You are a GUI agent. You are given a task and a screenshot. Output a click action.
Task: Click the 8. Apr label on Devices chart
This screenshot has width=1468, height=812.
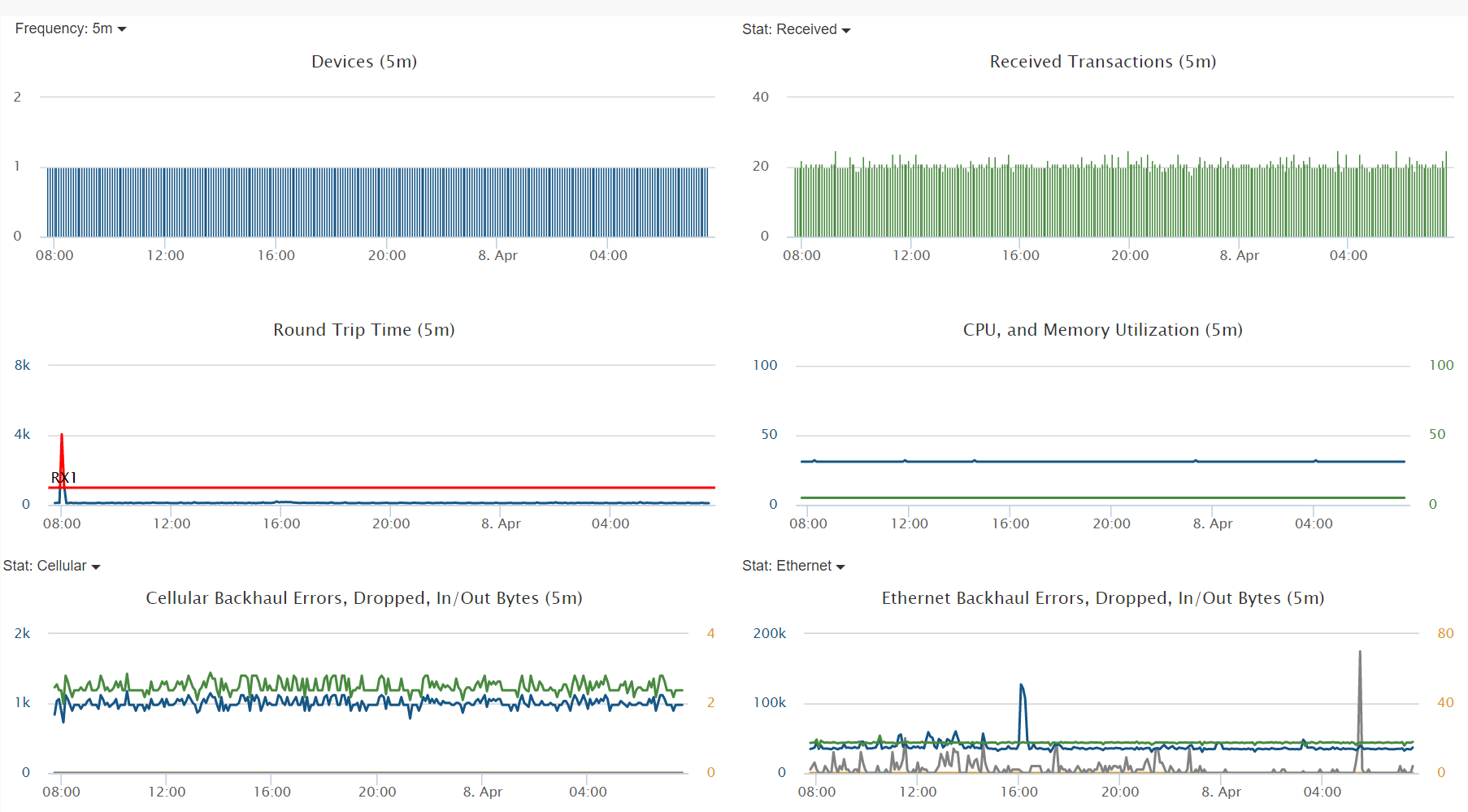click(497, 255)
